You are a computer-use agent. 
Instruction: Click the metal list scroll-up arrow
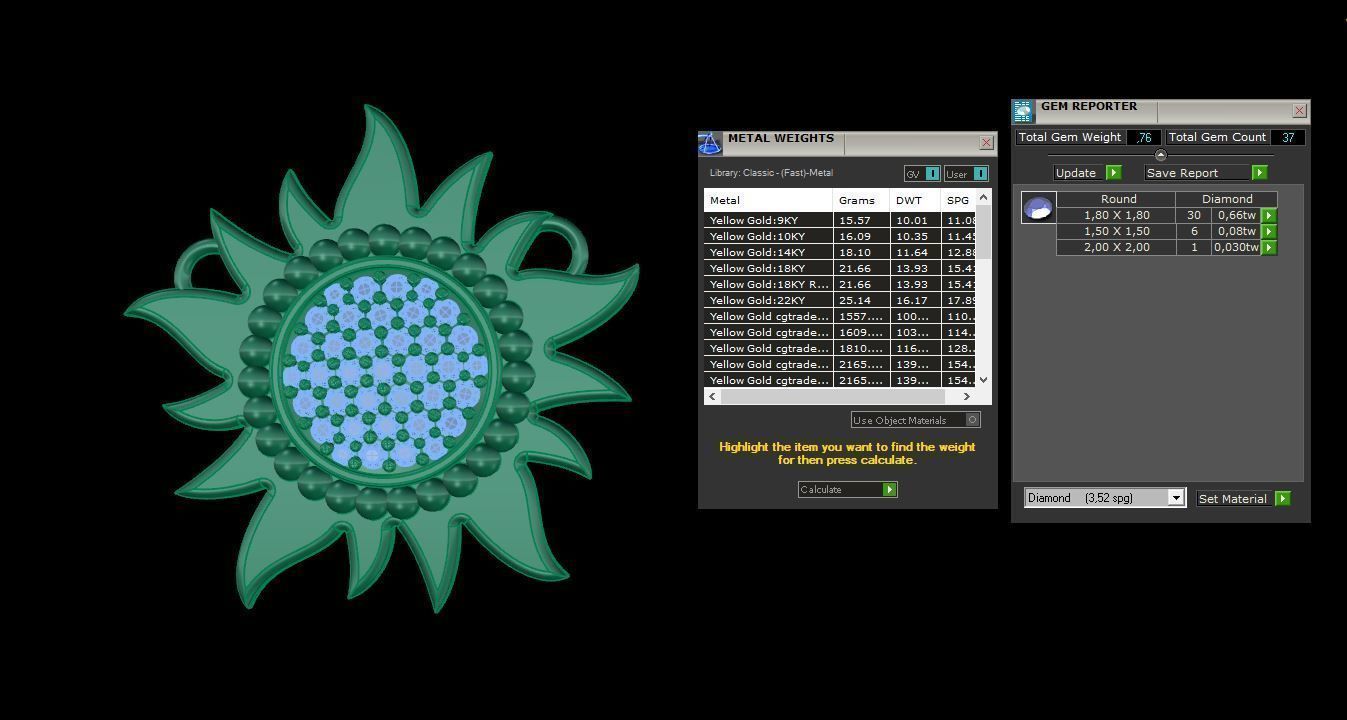(x=984, y=197)
